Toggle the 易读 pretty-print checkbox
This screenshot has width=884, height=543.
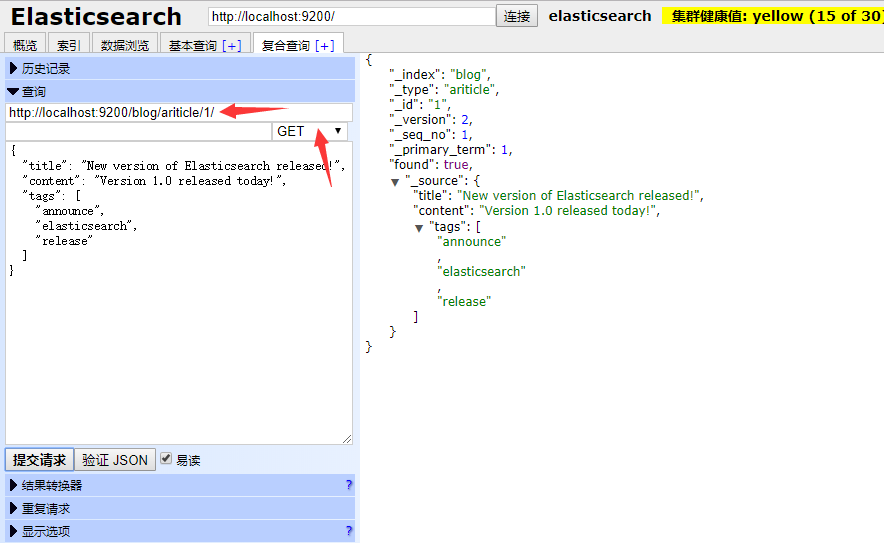click(x=166, y=458)
